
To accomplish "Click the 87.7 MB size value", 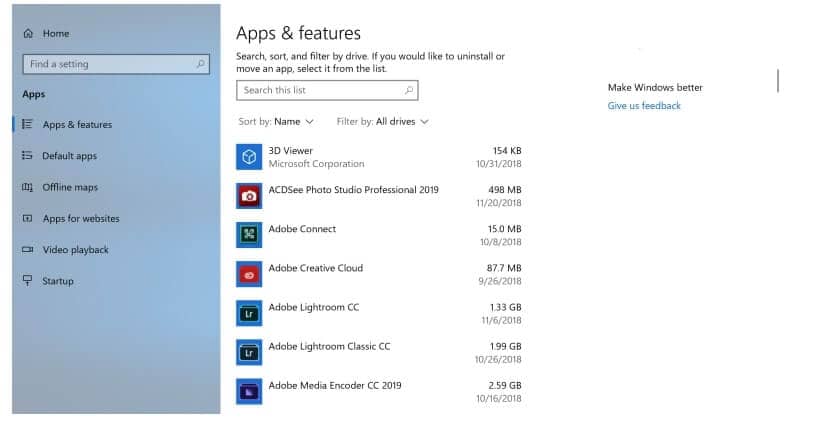I will pos(504,268).
